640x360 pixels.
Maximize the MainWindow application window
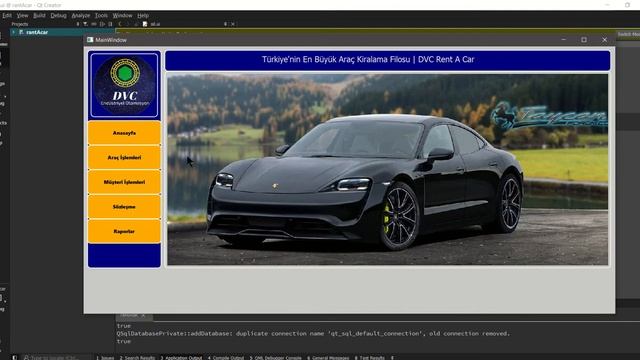[584, 40]
